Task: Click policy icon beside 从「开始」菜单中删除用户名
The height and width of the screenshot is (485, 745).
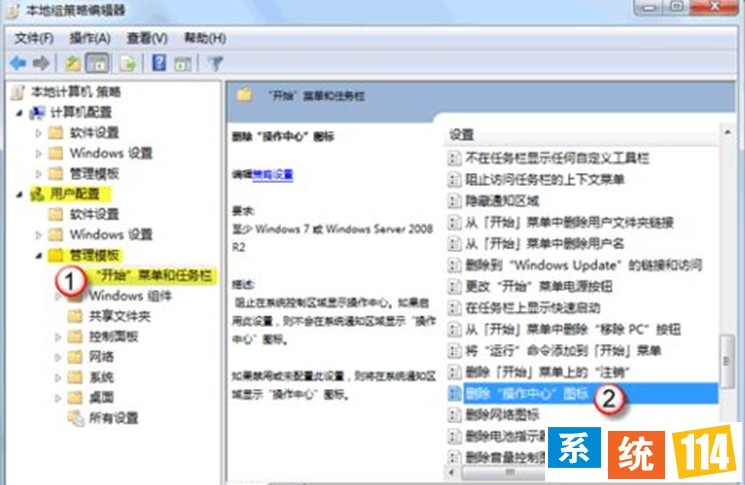Action: (x=455, y=244)
